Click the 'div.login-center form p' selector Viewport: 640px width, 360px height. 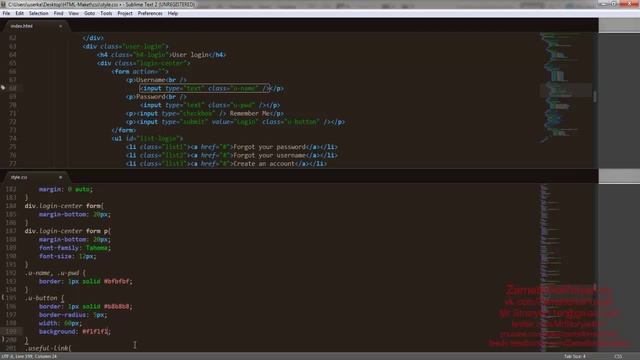[x=67, y=231]
